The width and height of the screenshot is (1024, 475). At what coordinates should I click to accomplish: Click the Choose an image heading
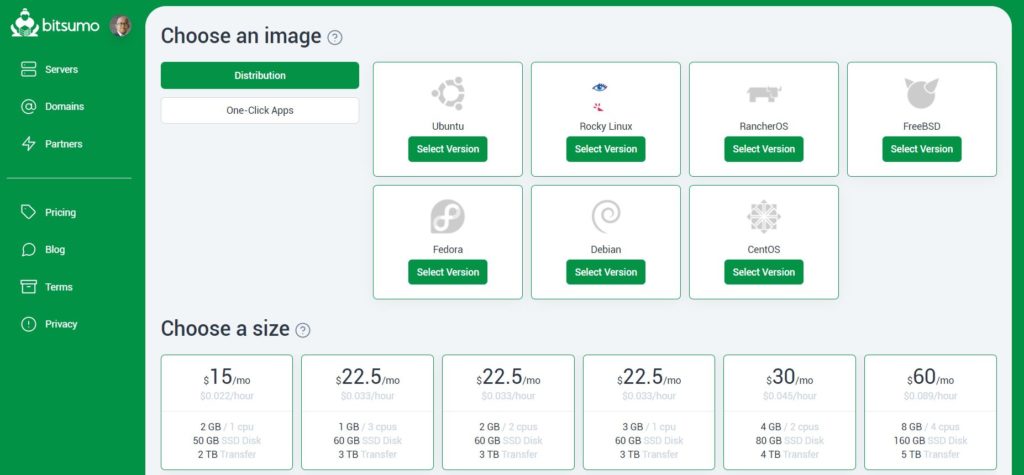click(x=241, y=36)
